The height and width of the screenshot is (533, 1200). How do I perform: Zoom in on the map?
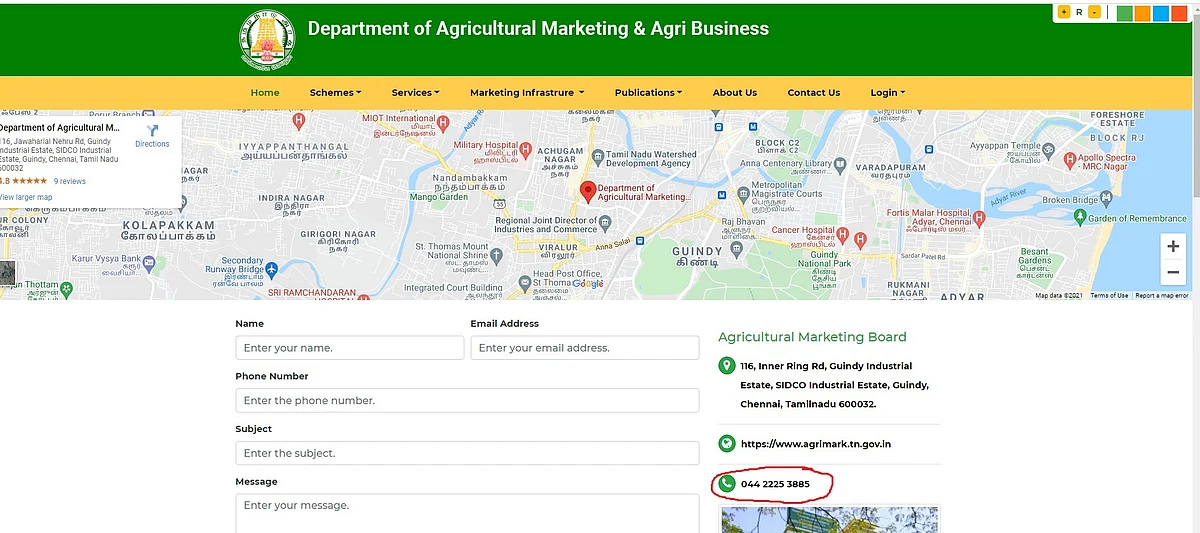pyautogui.click(x=1173, y=246)
